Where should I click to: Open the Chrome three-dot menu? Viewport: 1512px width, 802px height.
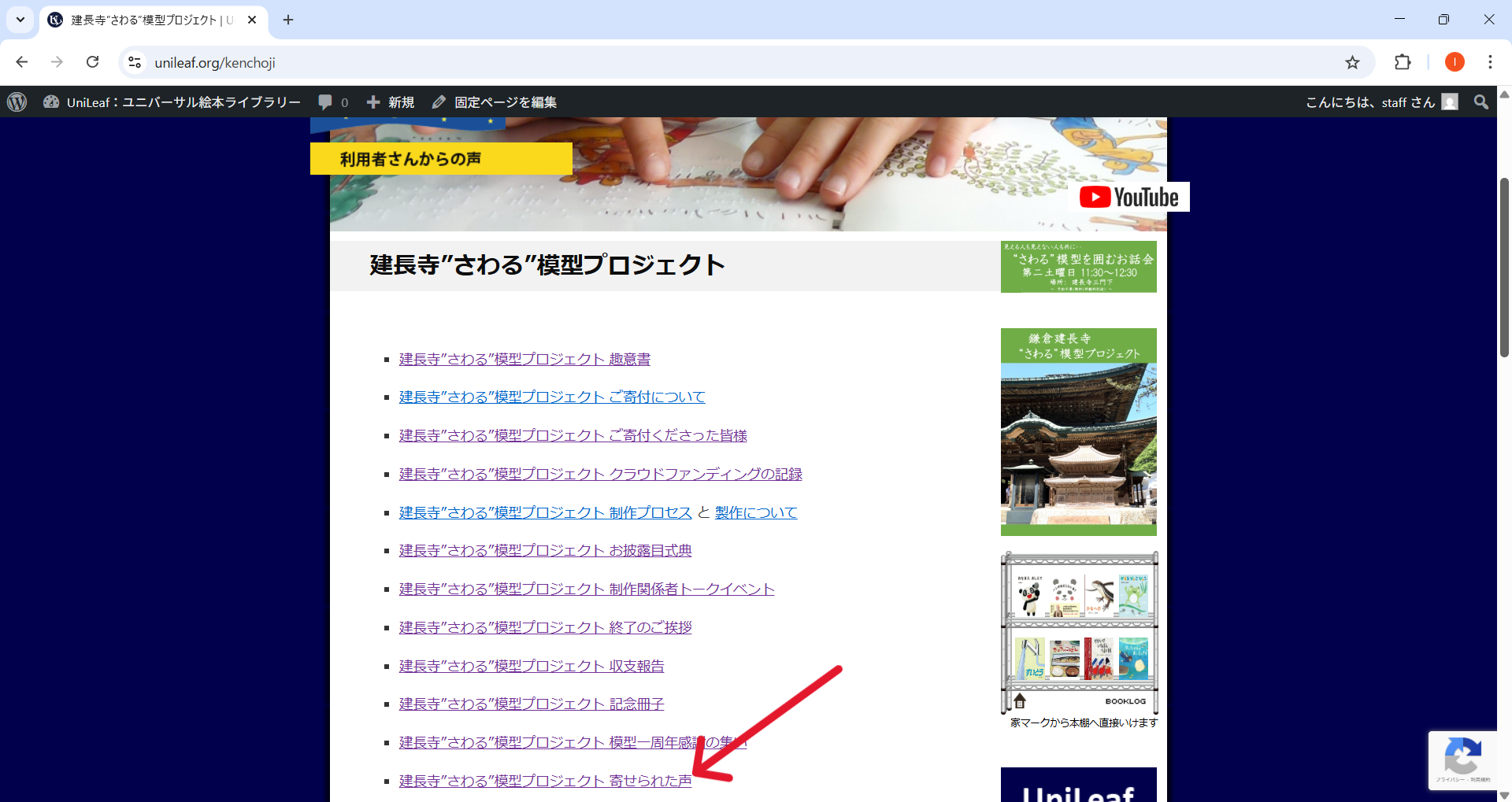1490,62
